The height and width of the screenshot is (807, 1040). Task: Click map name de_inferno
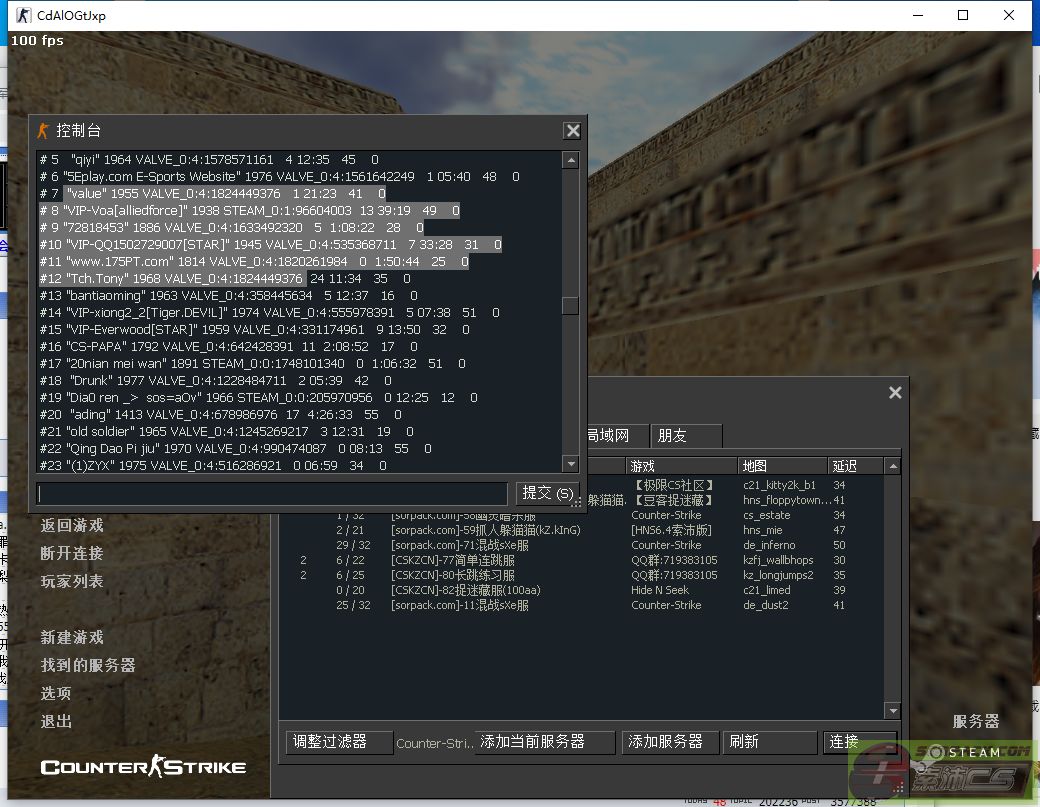pos(769,545)
